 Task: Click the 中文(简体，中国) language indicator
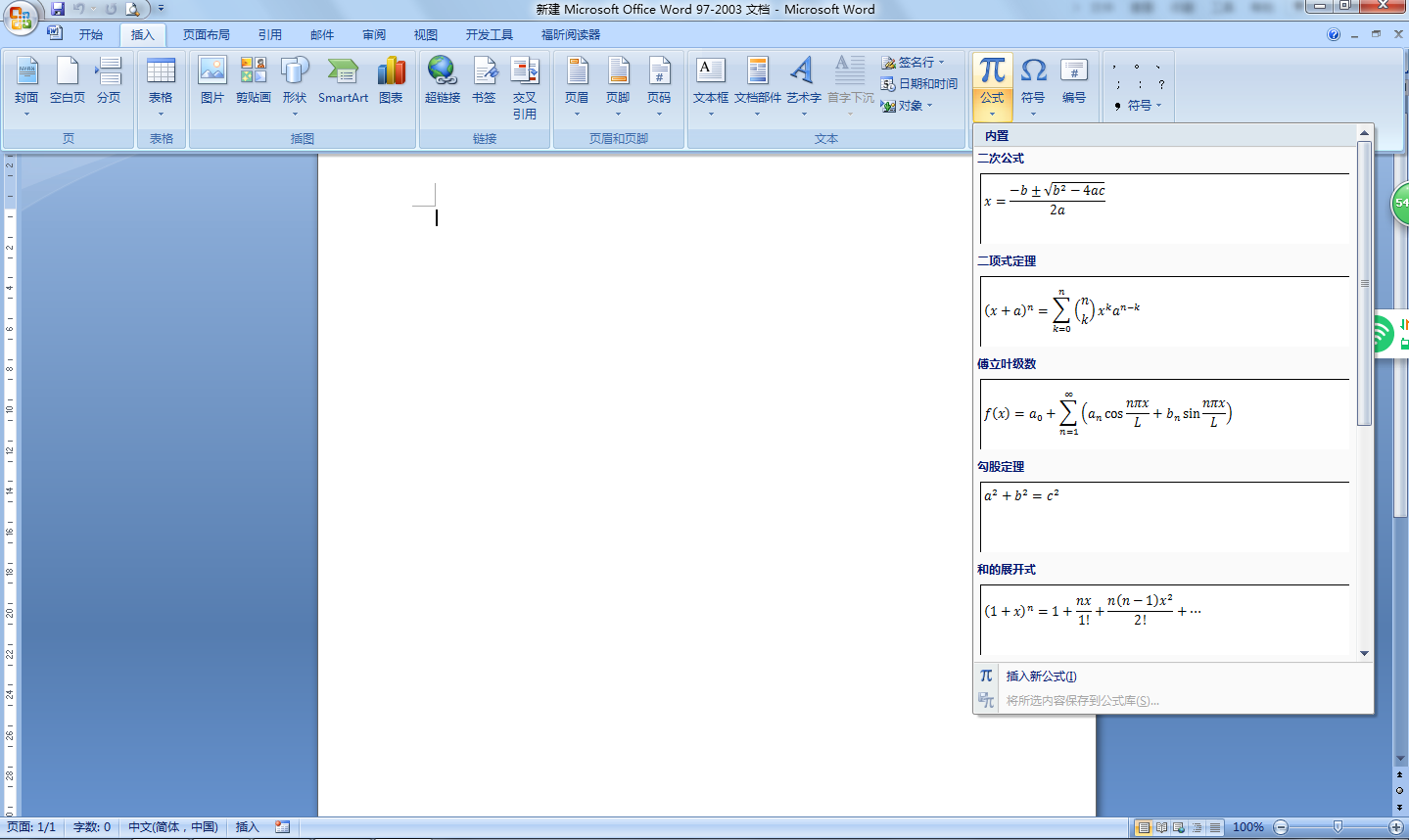[x=173, y=827]
